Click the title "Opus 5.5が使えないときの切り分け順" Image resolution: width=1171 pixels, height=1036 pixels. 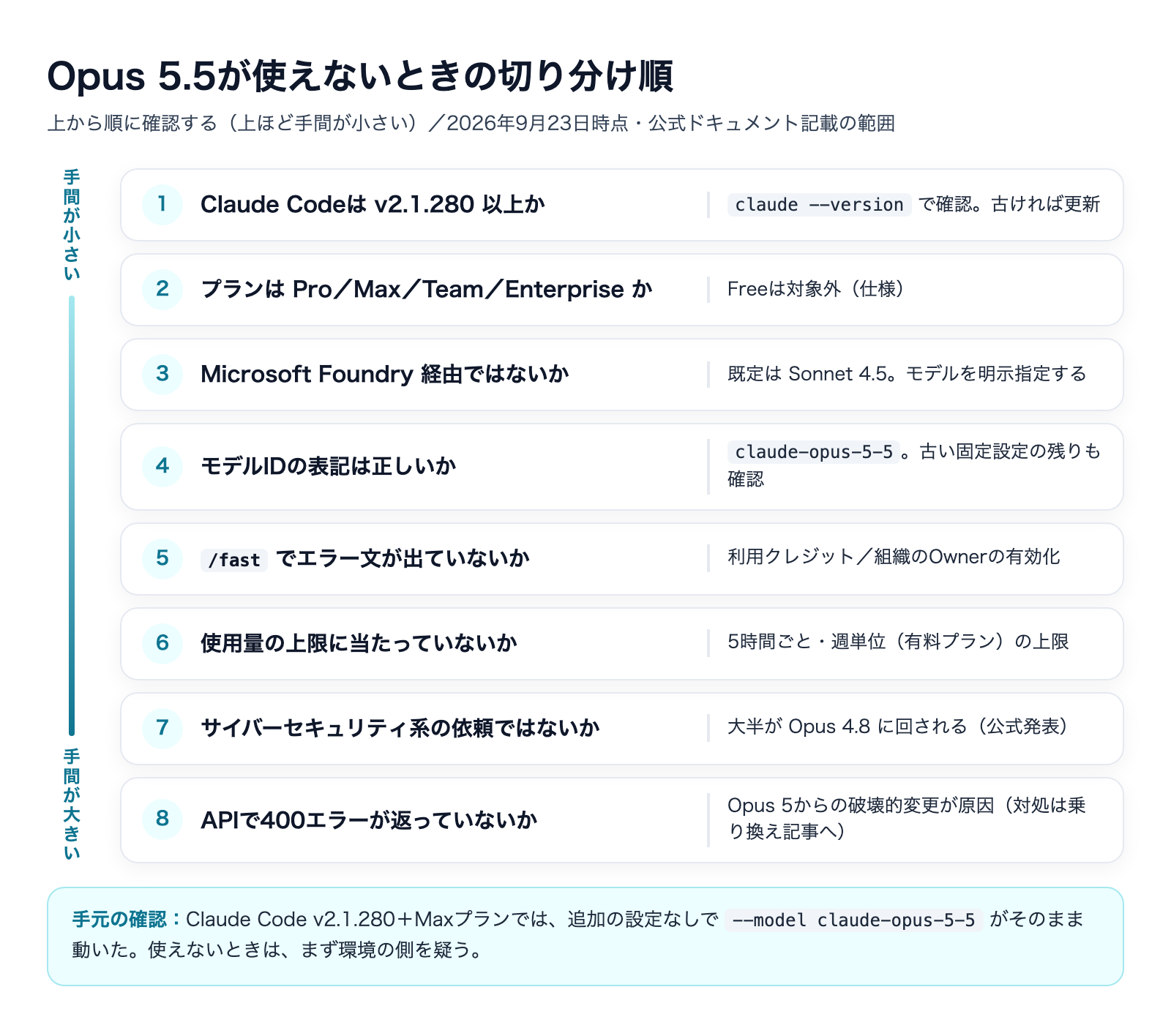[x=360, y=76]
